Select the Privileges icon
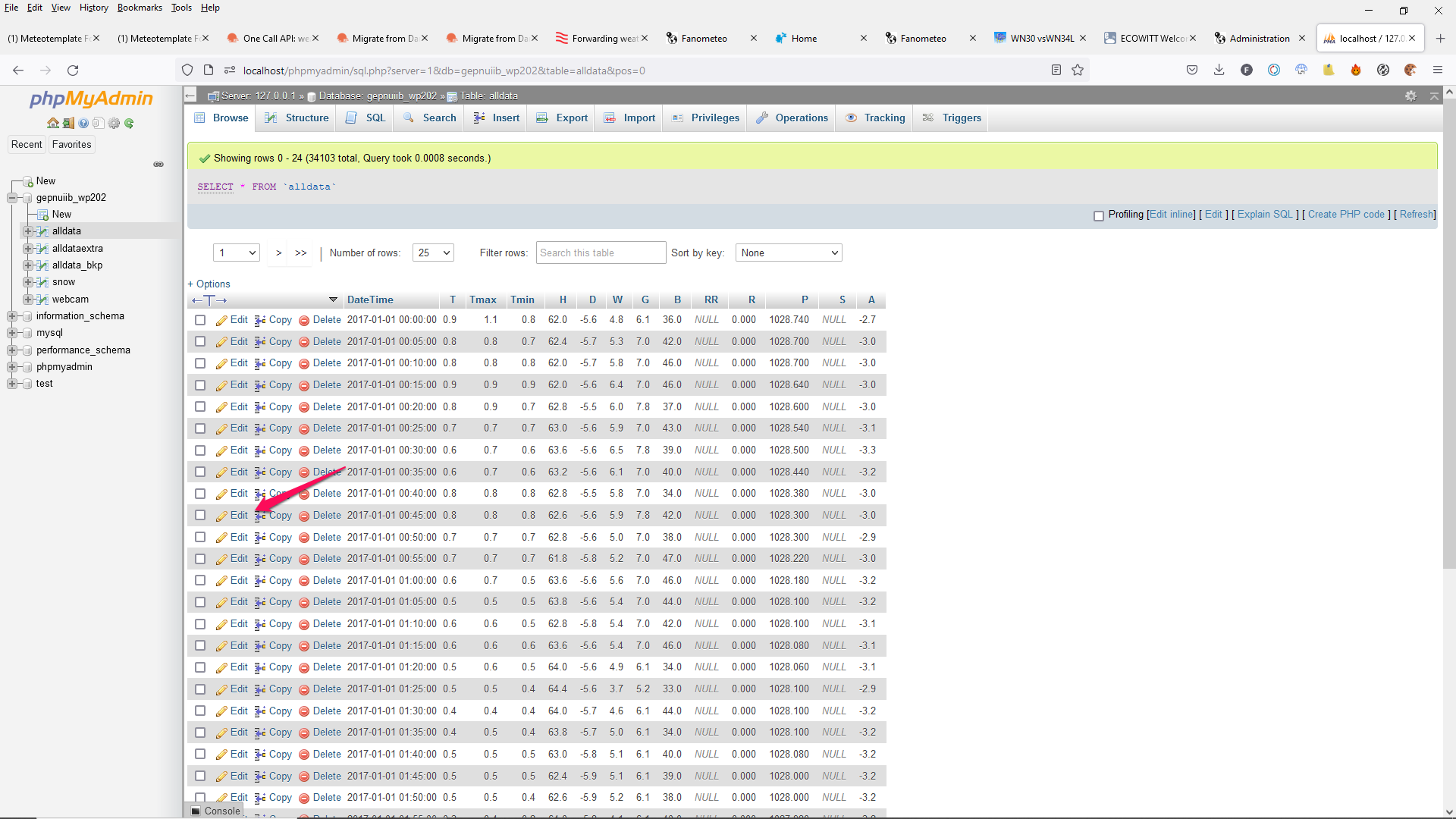This screenshot has width=1456, height=819. coord(678,118)
